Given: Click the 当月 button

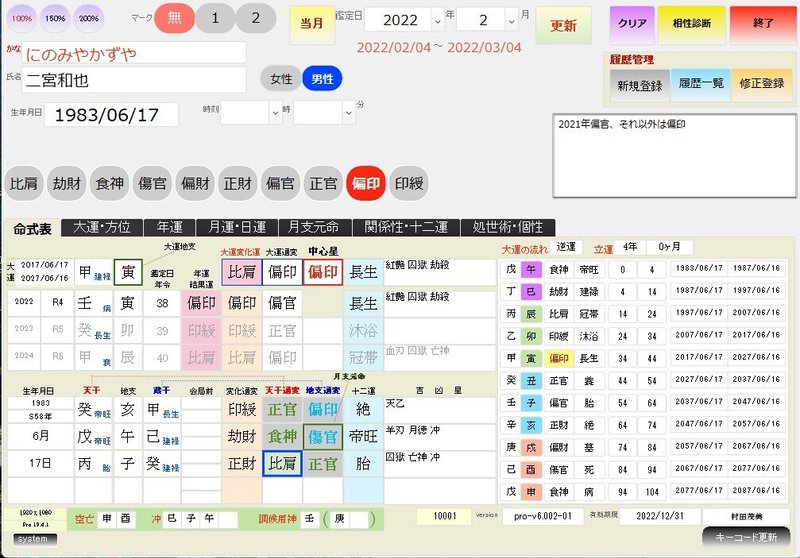Looking at the screenshot, I should 311,24.
